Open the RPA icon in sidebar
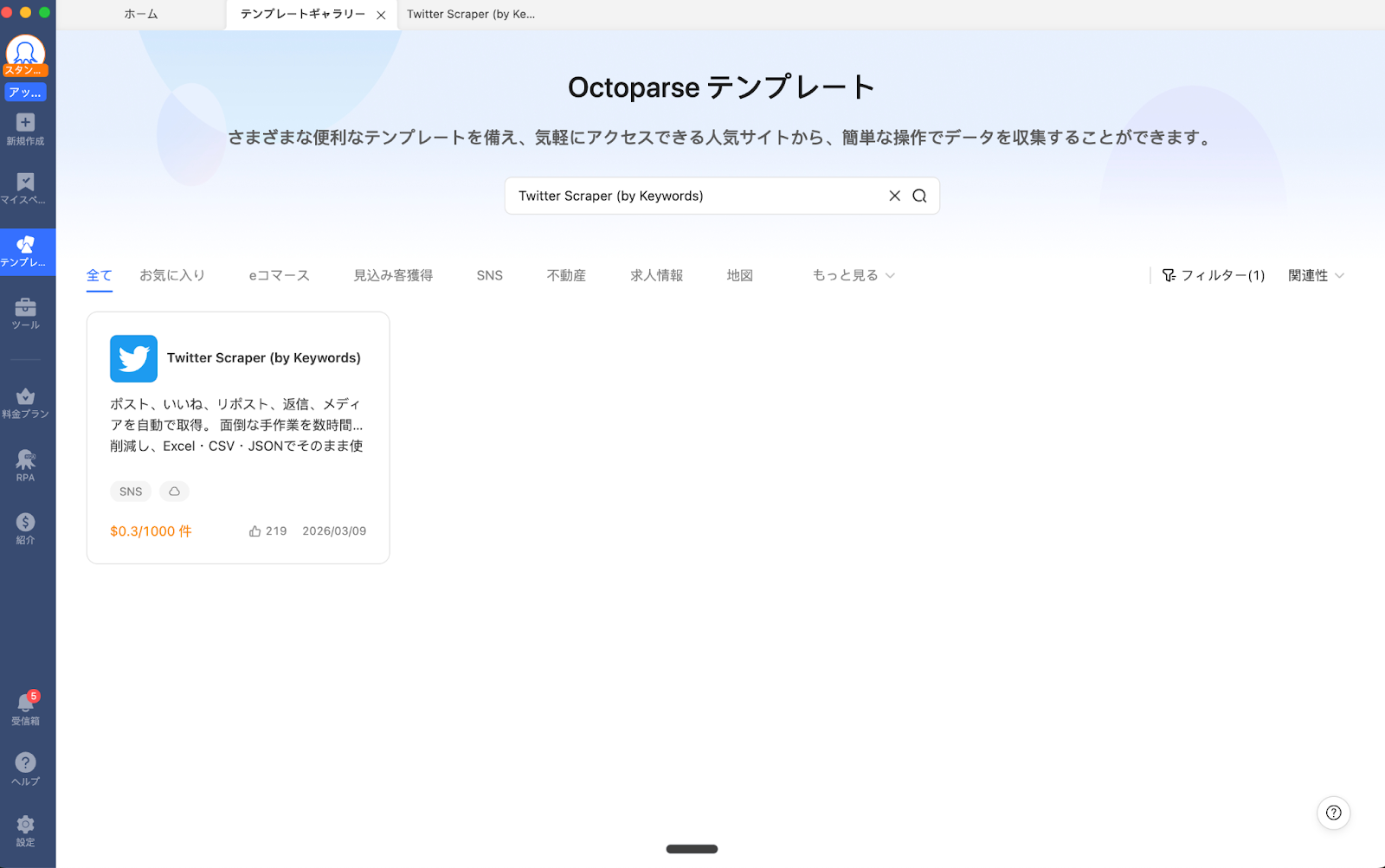 25,460
